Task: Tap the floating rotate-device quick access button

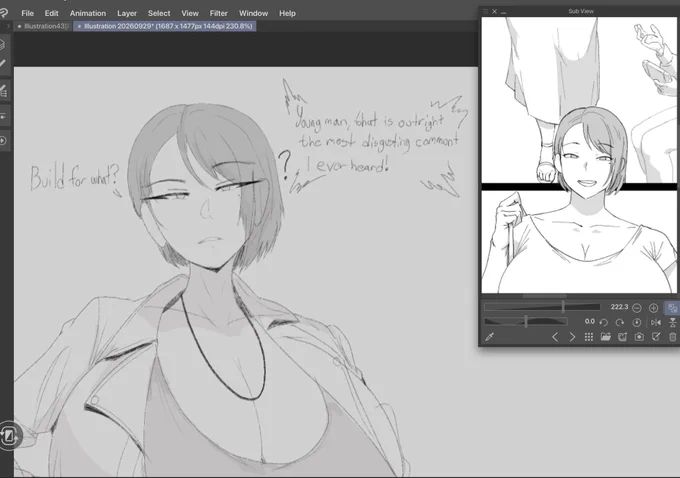Action: pyautogui.click(x=9, y=435)
